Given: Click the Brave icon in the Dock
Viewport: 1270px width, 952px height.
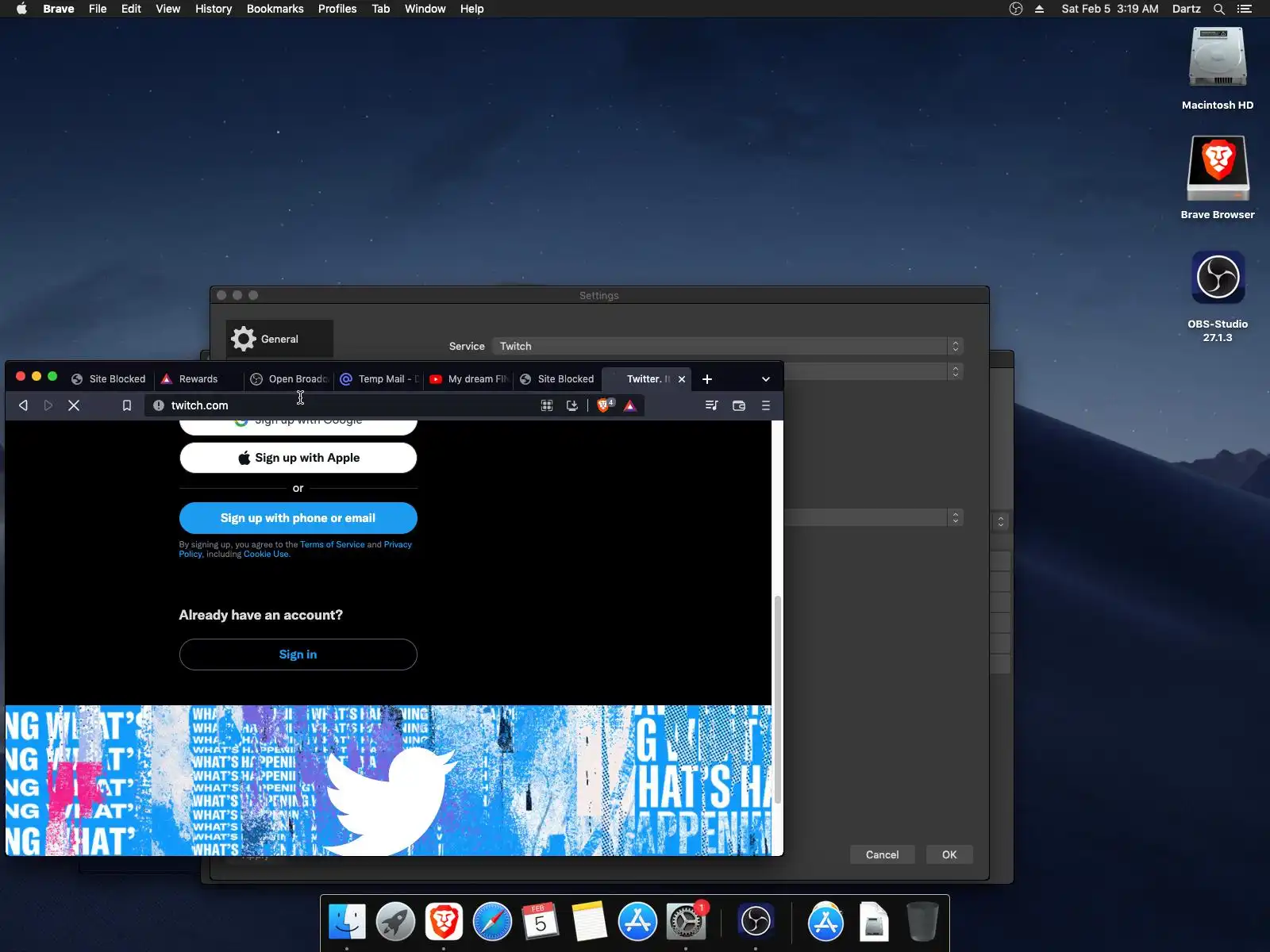Looking at the screenshot, I should click(444, 922).
